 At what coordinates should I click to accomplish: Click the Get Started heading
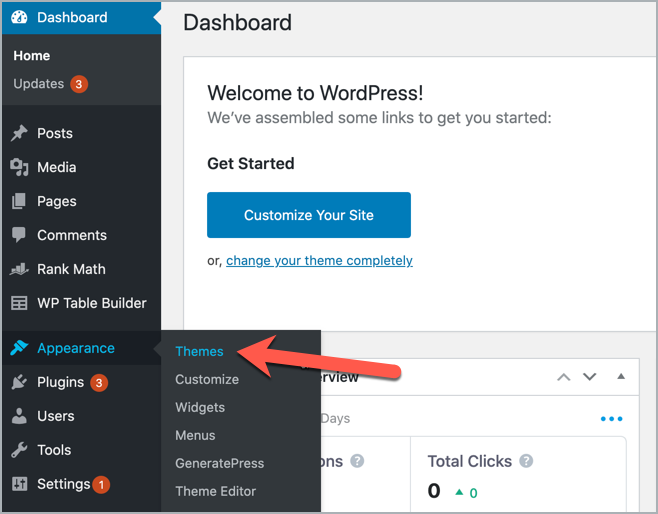(251, 164)
